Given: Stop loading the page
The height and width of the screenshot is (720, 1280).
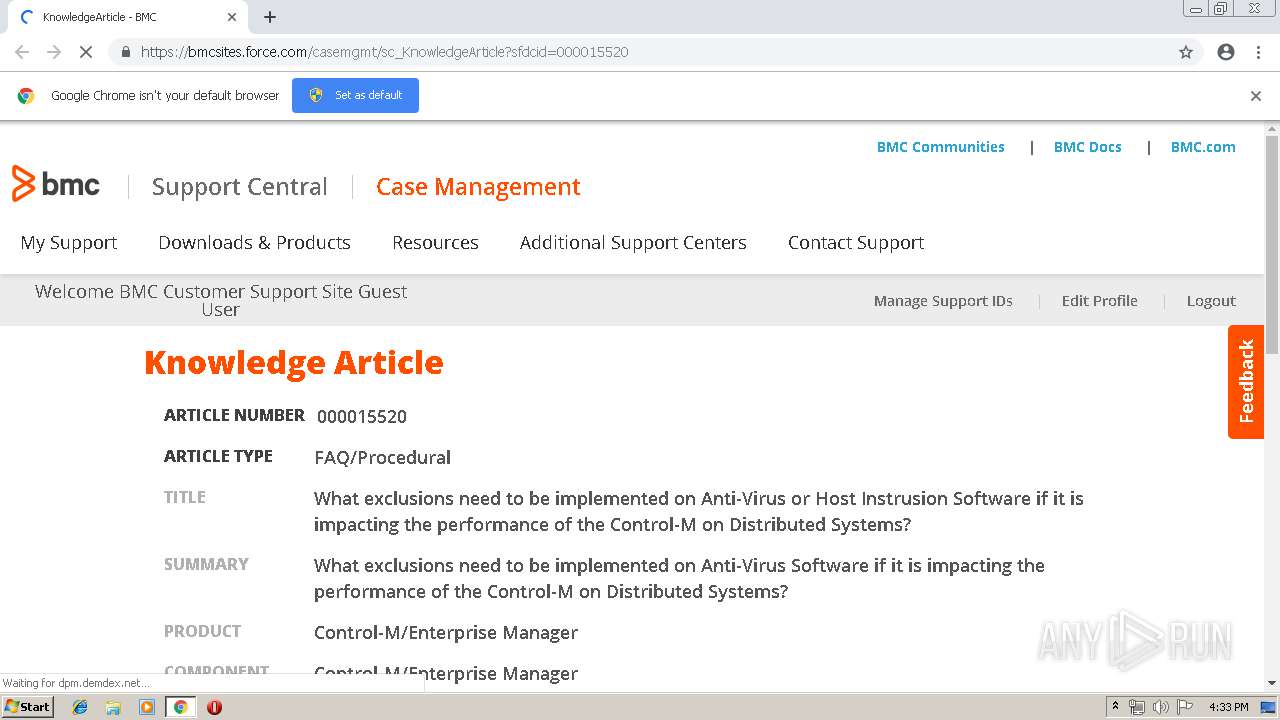Looking at the screenshot, I should [86, 52].
